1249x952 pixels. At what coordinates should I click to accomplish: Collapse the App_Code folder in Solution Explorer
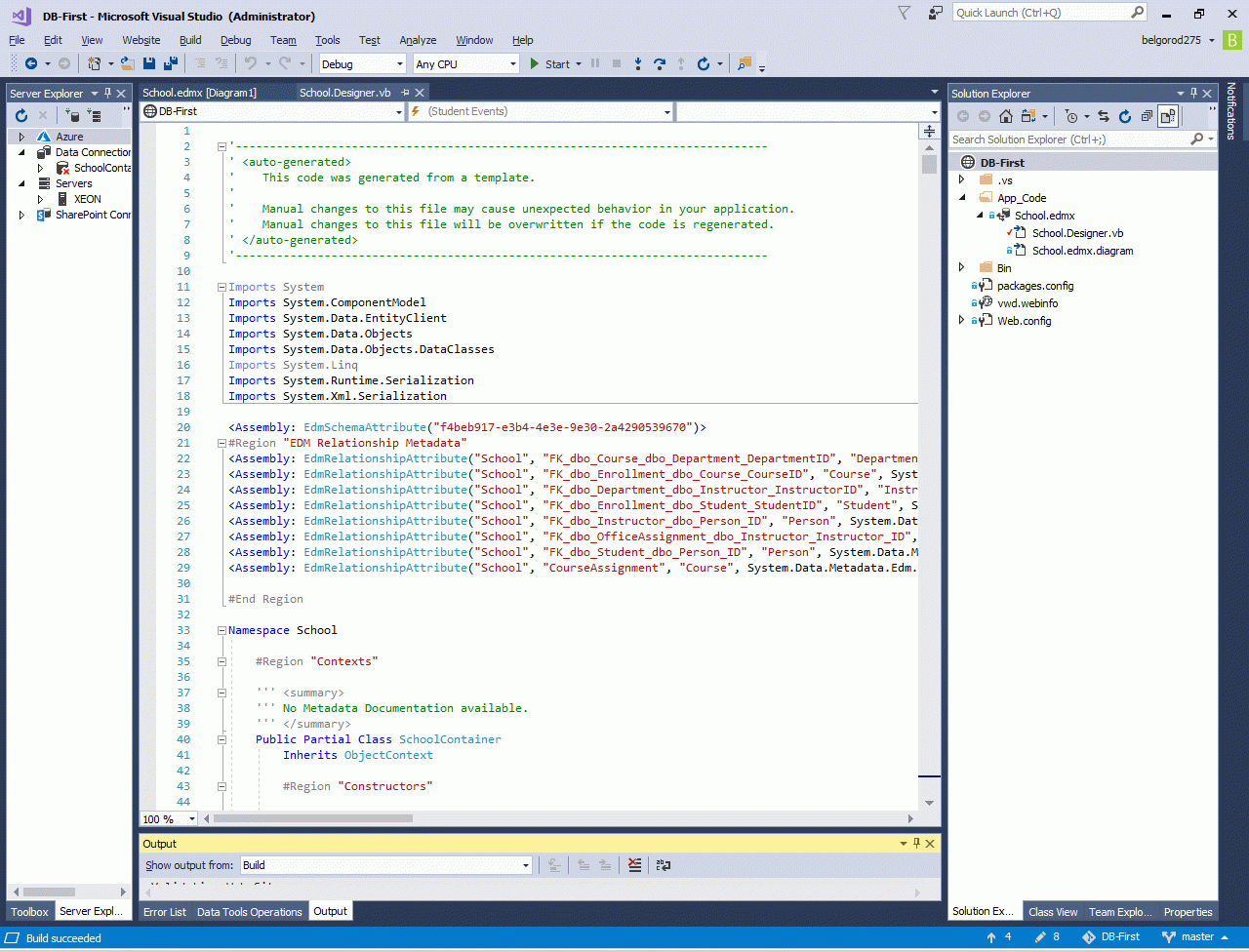coord(962,198)
